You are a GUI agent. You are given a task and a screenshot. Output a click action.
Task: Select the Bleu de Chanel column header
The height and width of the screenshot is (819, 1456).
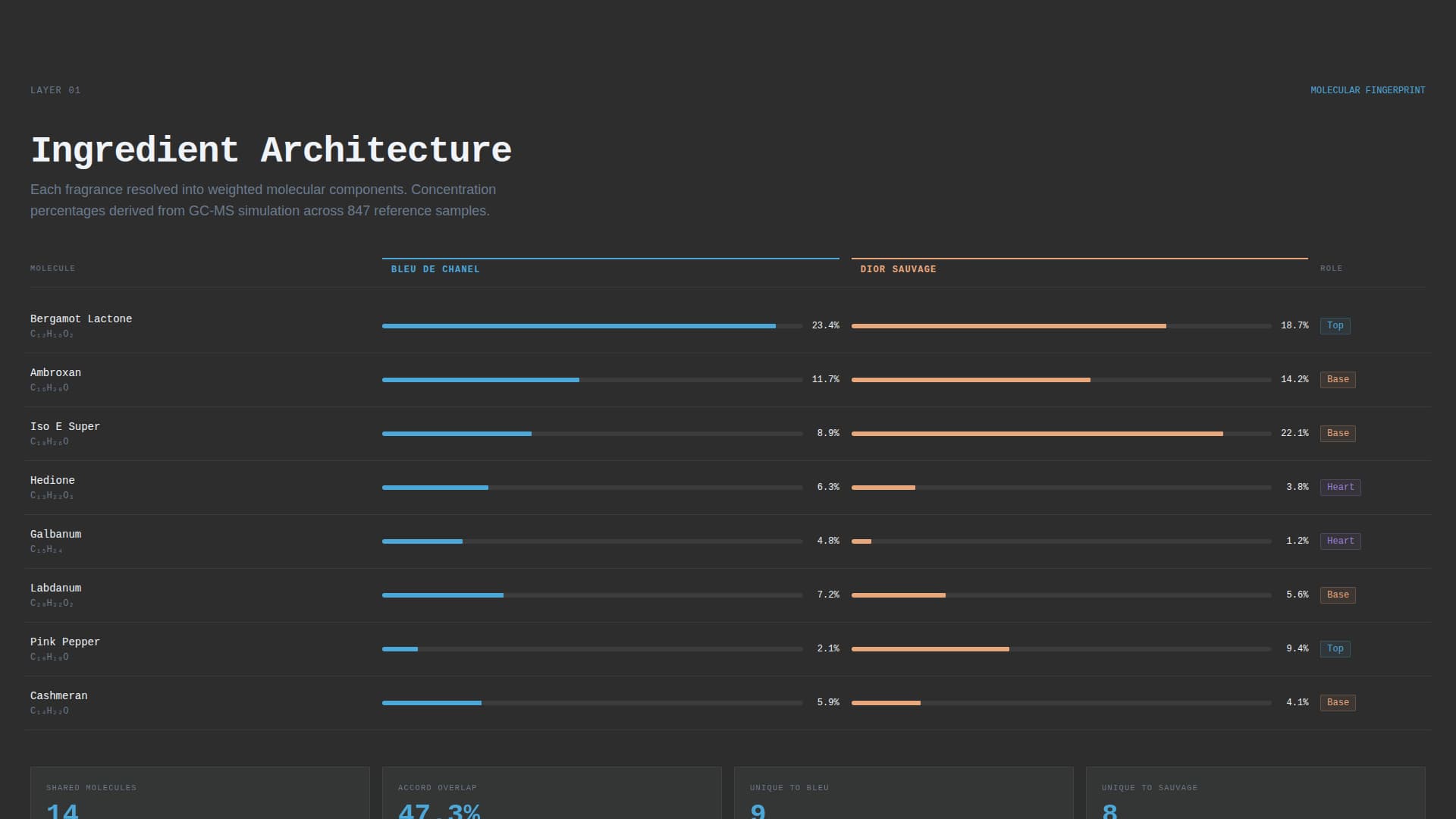pos(435,269)
